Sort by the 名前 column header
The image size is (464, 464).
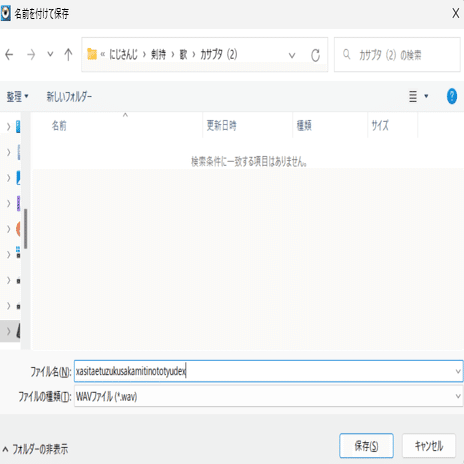pyautogui.click(x=117, y=125)
